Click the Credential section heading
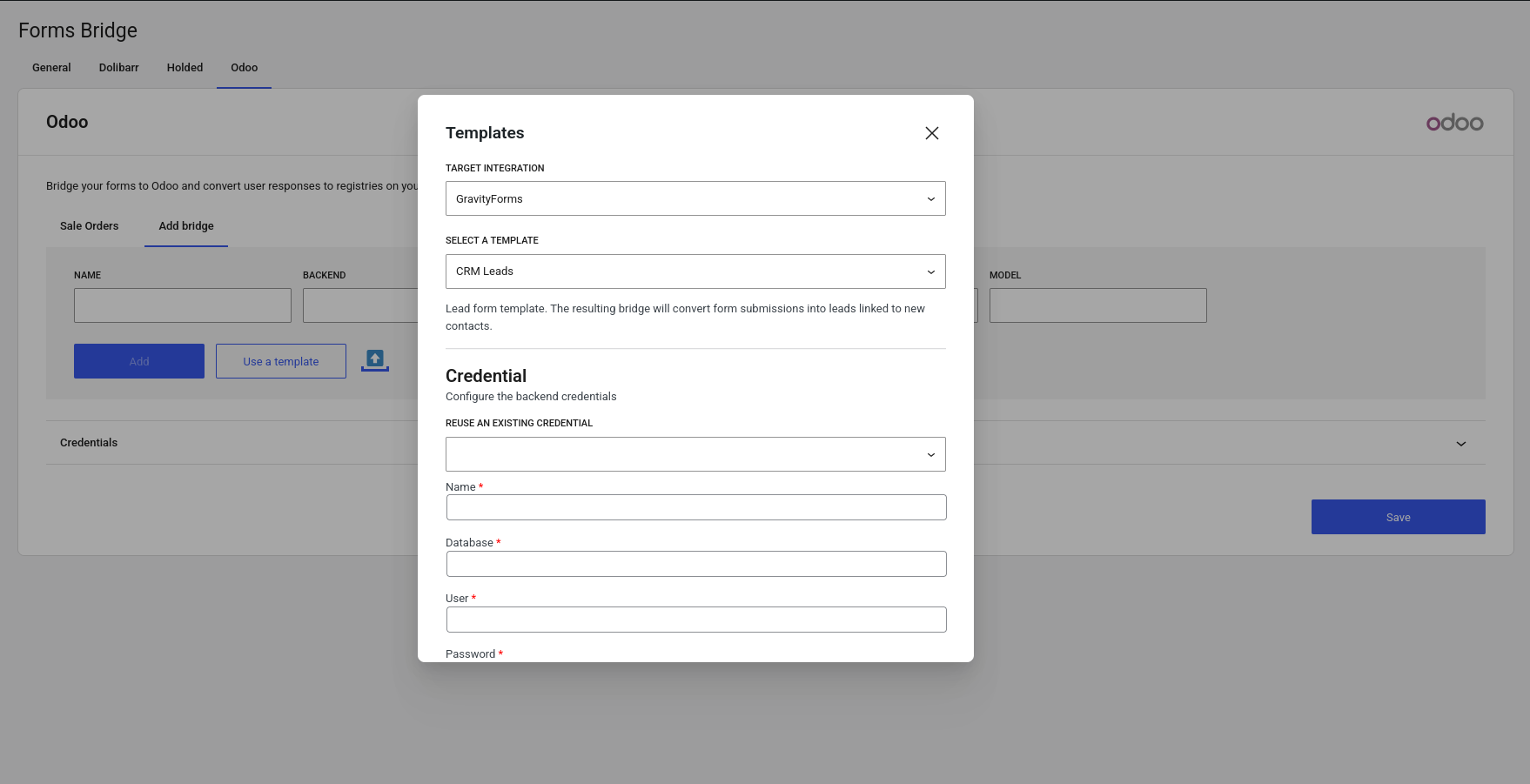 click(486, 376)
